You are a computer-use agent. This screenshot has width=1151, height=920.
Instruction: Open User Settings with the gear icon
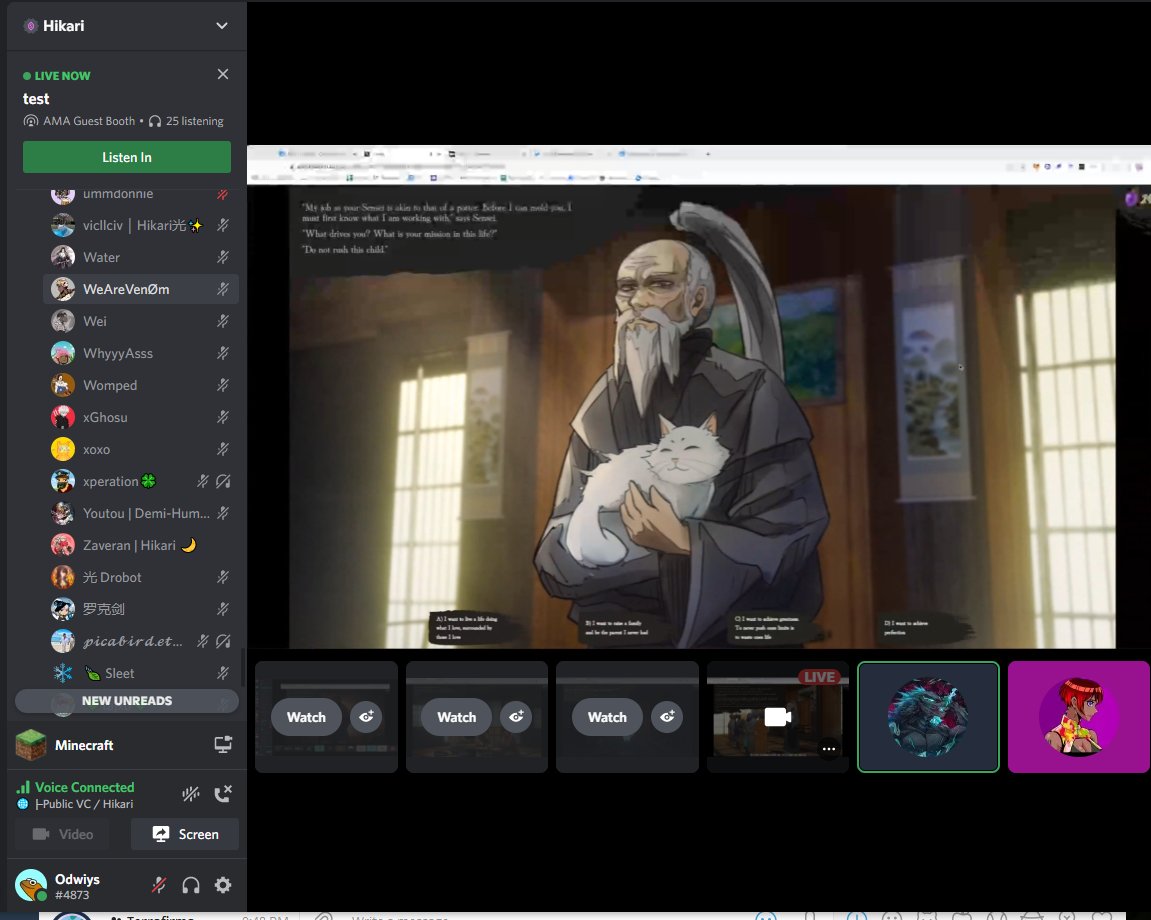click(x=222, y=885)
